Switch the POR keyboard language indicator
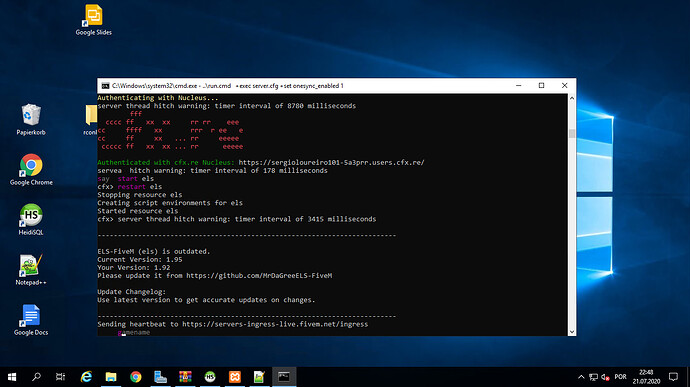Viewport: 690px width, 387px height. coord(620,377)
